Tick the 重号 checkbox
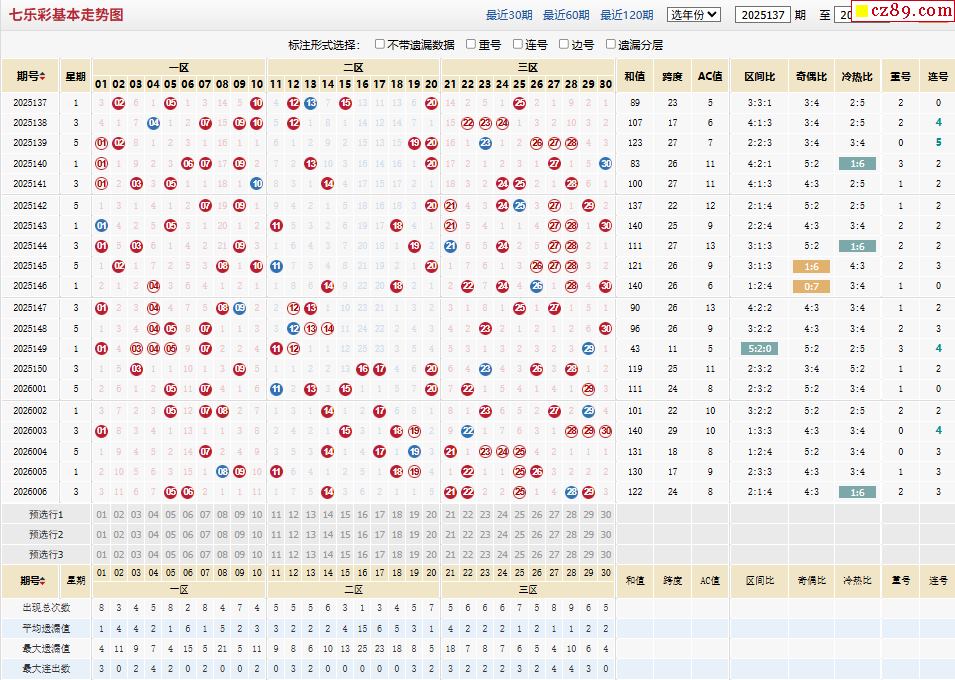This screenshot has width=955, height=680. (x=471, y=44)
